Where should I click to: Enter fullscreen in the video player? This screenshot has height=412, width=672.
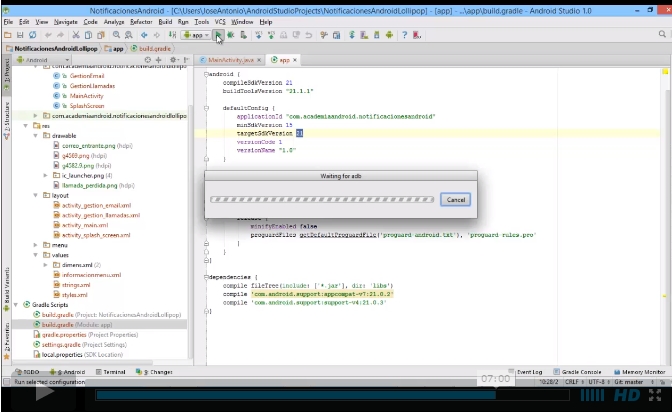pyautogui.click(x=654, y=395)
